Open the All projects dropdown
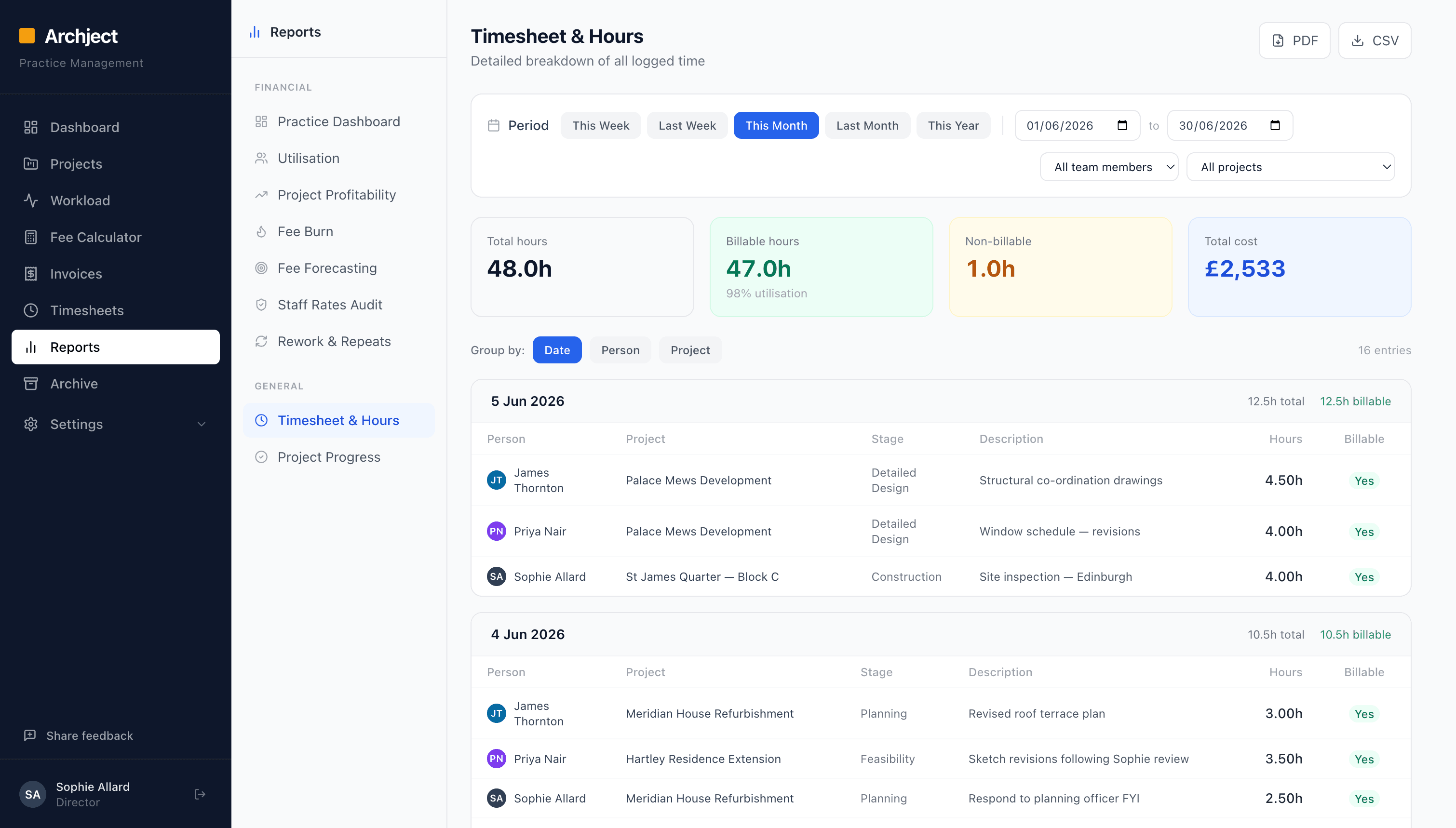The width and height of the screenshot is (1456, 828). 1291,167
